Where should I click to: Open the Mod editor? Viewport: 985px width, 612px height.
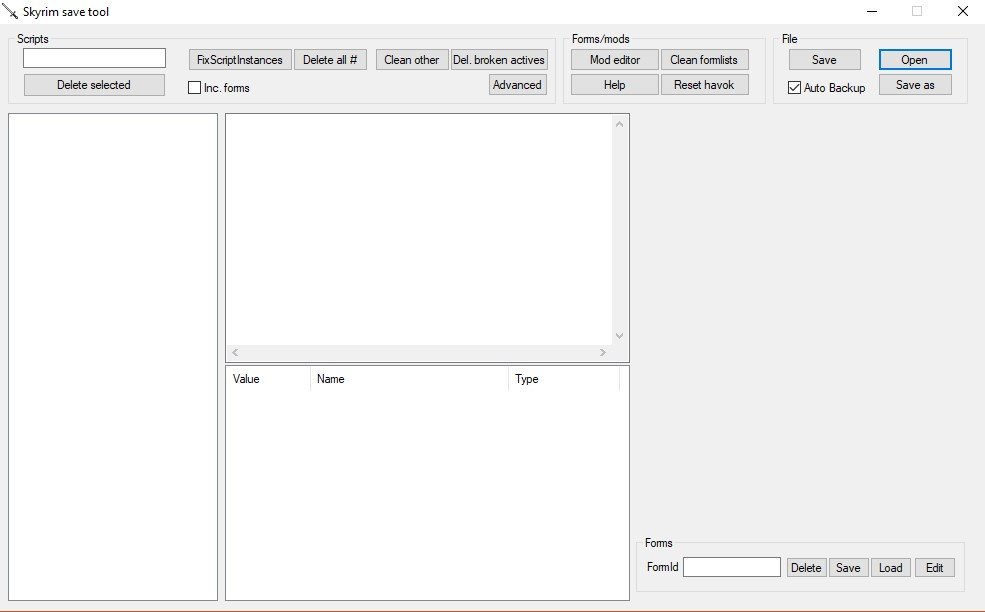(615, 60)
